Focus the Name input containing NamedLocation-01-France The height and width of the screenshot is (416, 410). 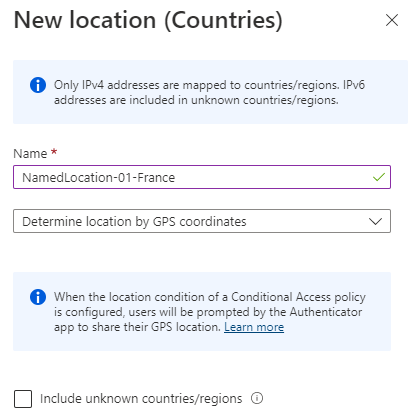(x=202, y=177)
